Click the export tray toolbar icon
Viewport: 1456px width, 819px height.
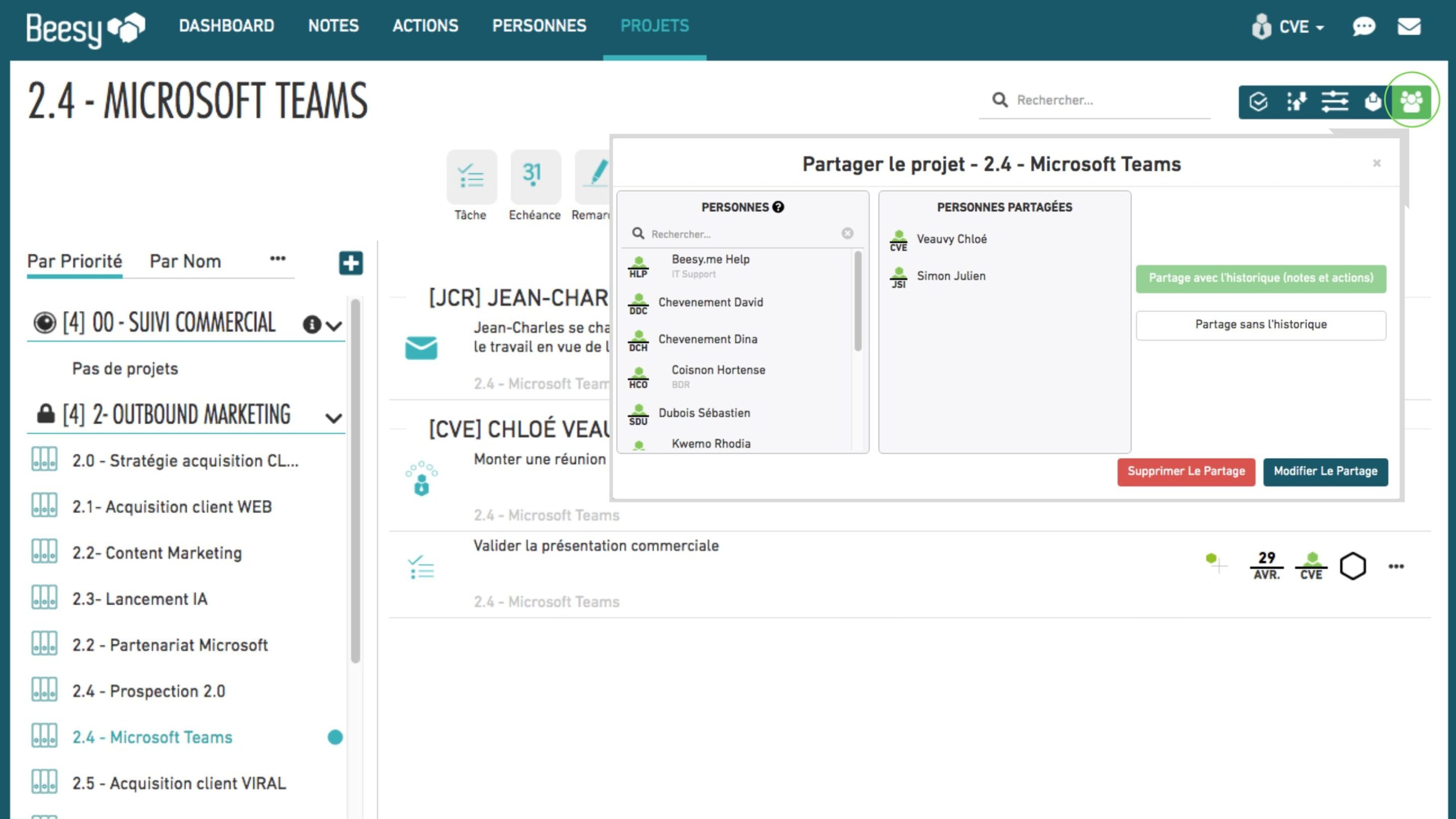(x=1373, y=102)
